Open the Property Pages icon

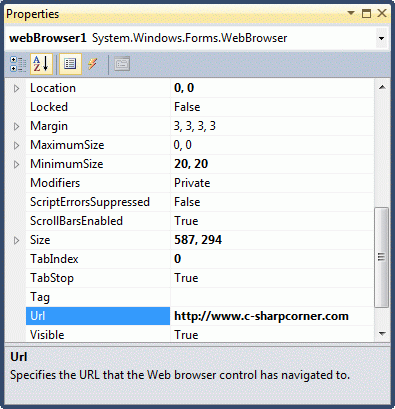[122, 64]
